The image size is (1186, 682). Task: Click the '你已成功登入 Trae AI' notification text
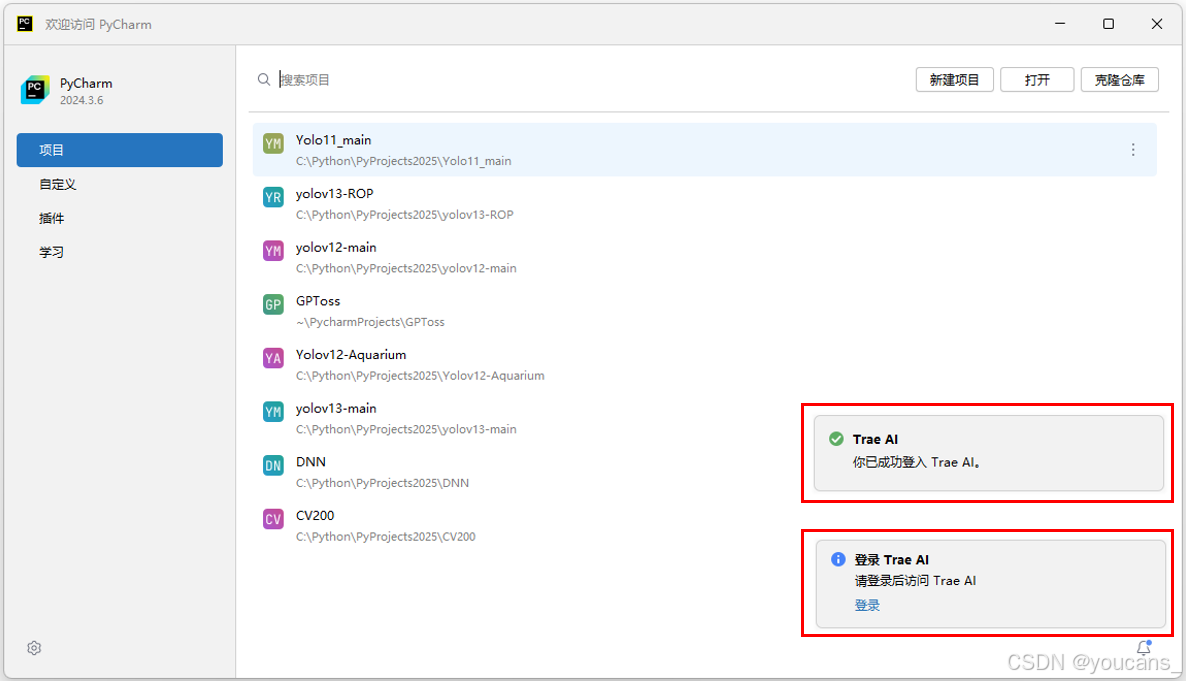917,462
